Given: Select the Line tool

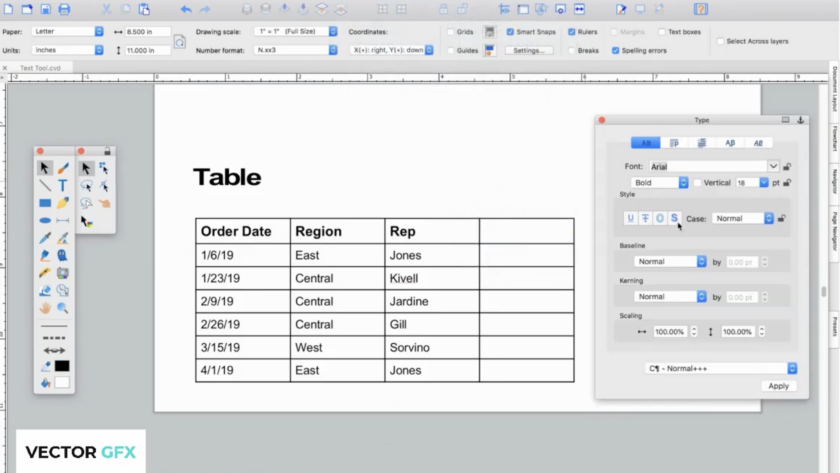Looking at the screenshot, I should tap(45, 185).
